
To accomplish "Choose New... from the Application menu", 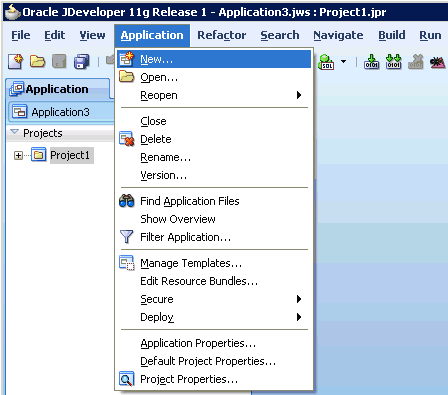I will click(x=214, y=59).
